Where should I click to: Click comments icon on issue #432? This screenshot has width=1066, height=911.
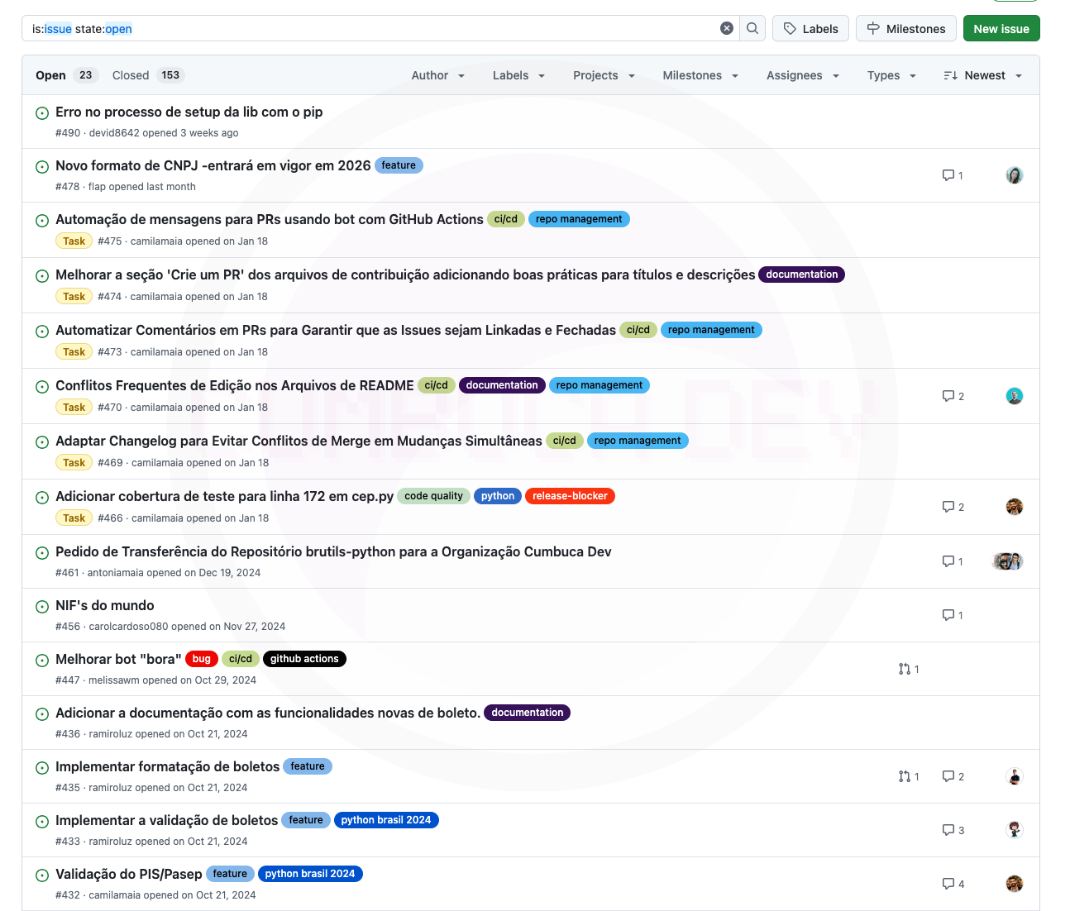point(948,884)
